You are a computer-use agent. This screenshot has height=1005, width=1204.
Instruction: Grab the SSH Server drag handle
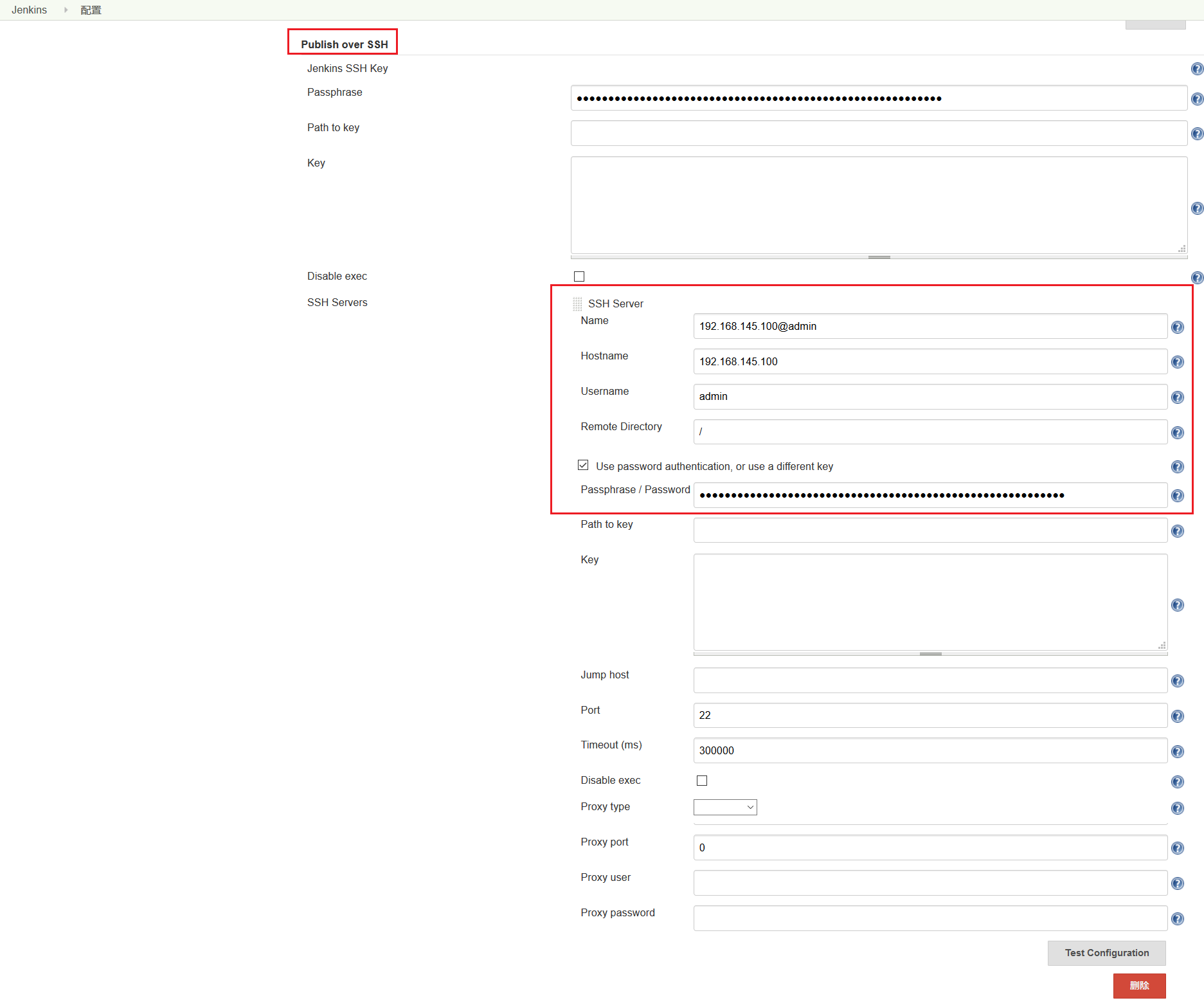click(x=577, y=304)
